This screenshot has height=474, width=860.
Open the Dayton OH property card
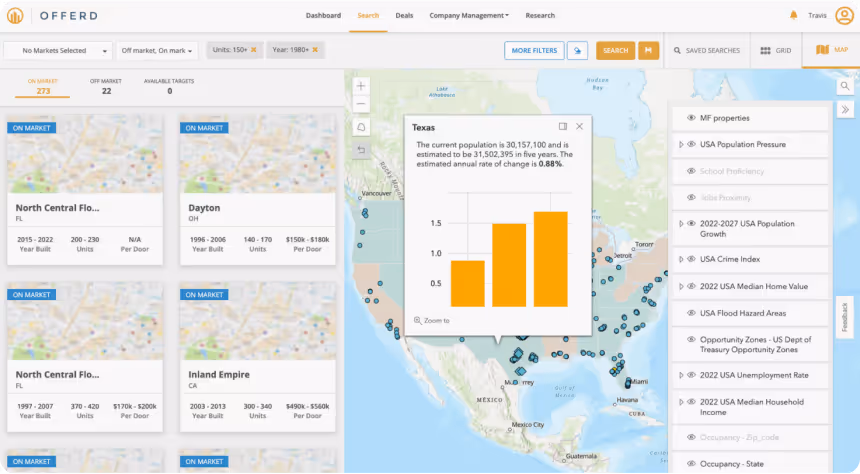point(258,190)
